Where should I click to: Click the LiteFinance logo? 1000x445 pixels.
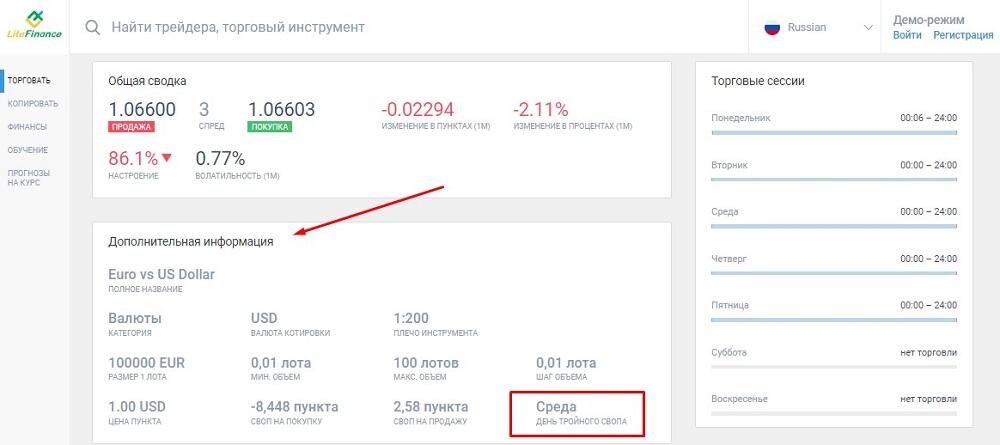[x=34, y=26]
